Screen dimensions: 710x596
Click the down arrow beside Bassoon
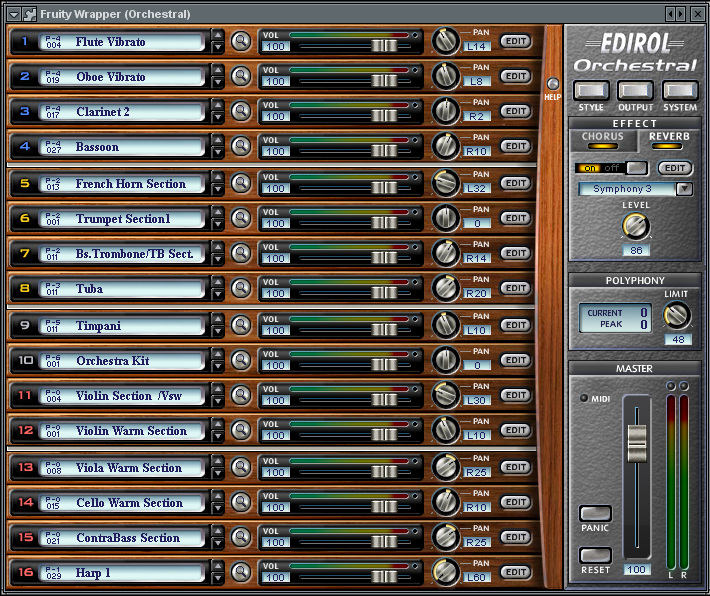218,152
